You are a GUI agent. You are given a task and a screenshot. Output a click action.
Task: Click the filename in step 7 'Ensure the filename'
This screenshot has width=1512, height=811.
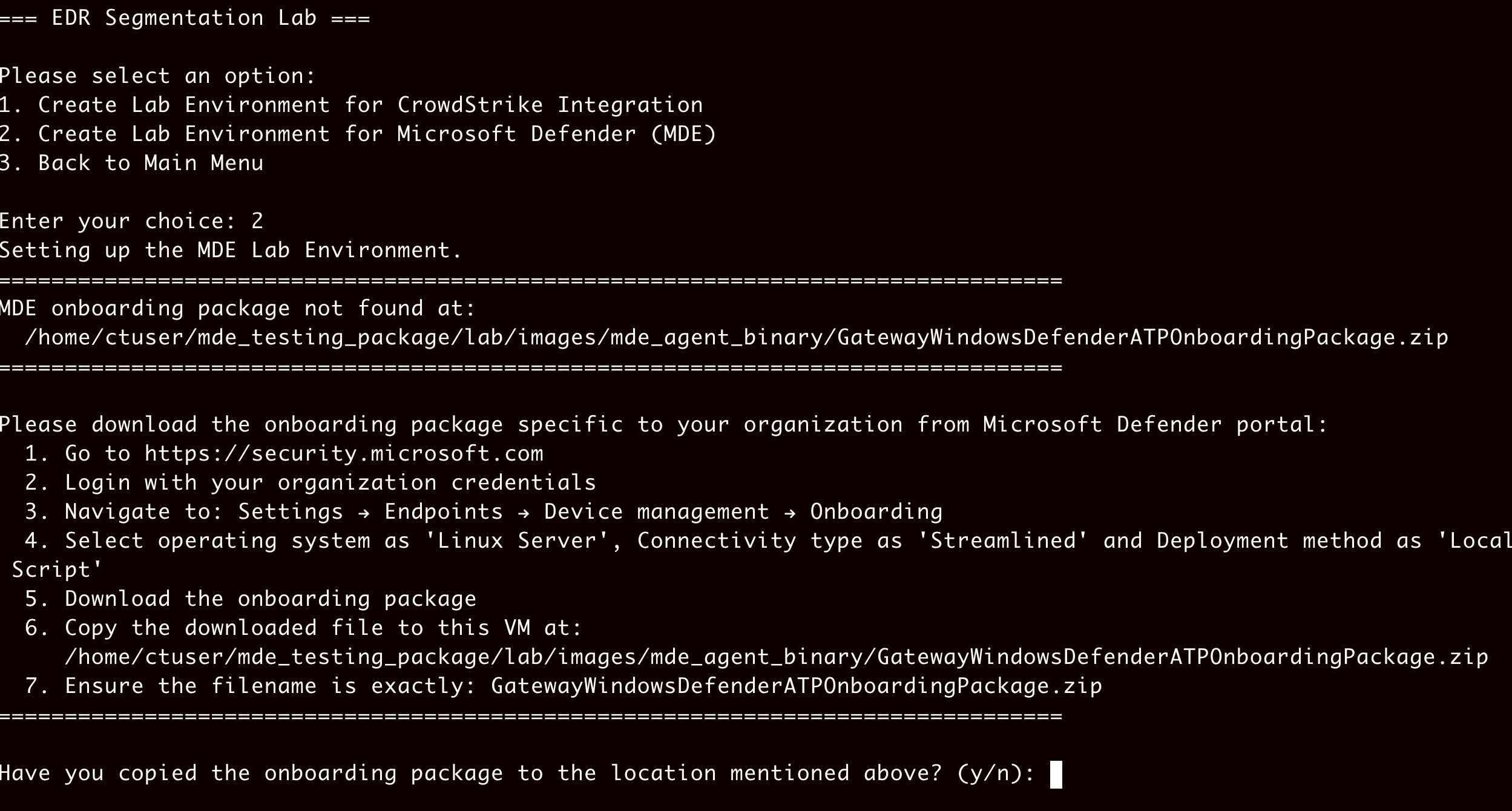(796, 686)
